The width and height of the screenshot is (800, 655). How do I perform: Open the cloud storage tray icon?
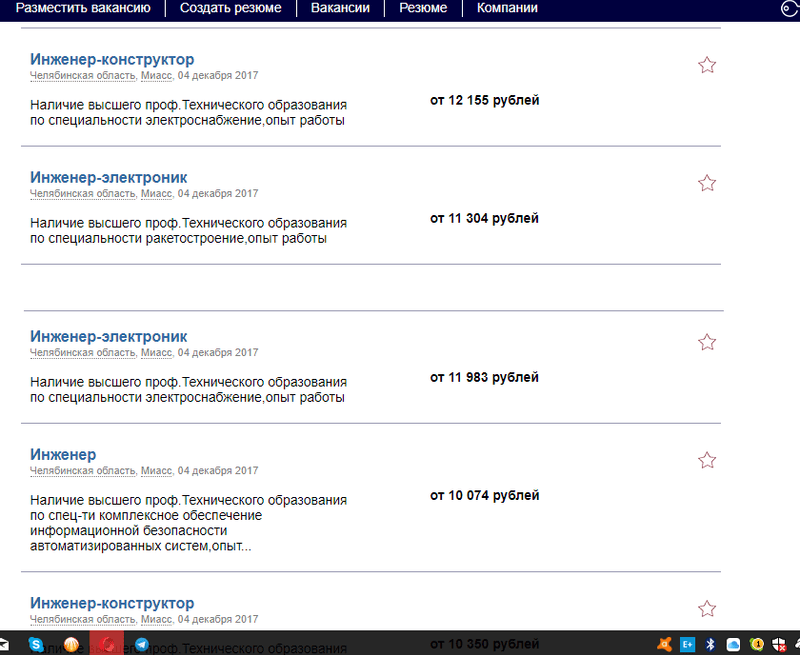tap(734, 645)
